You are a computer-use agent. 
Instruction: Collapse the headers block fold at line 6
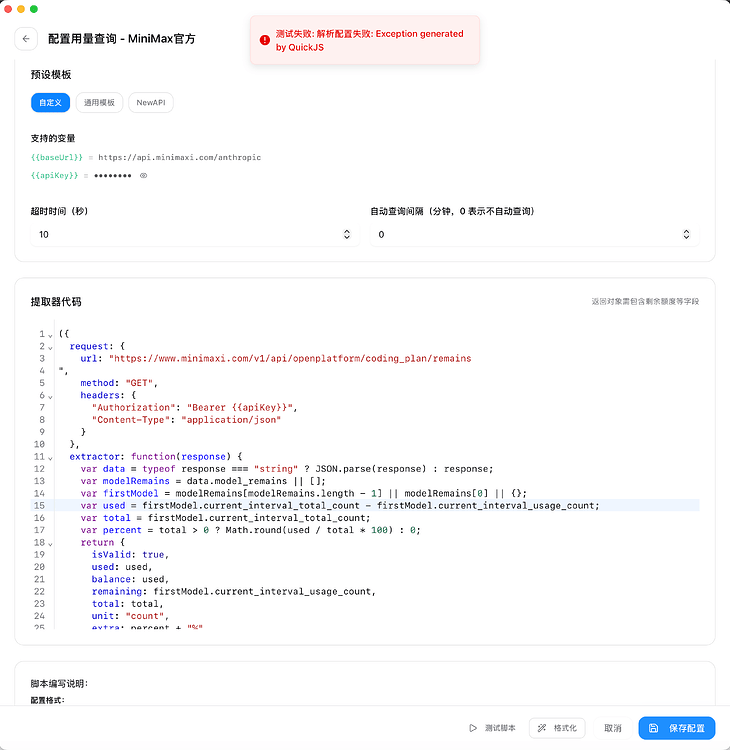click(50, 397)
